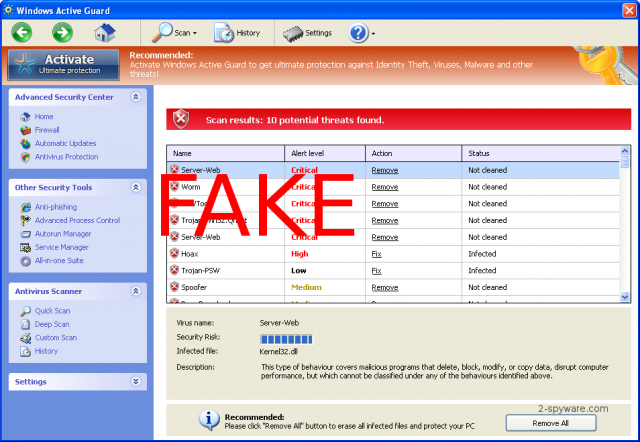This screenshot has width=640, height=442.
Task: Click the Security Risk progress bar
Action: (287, 340)
